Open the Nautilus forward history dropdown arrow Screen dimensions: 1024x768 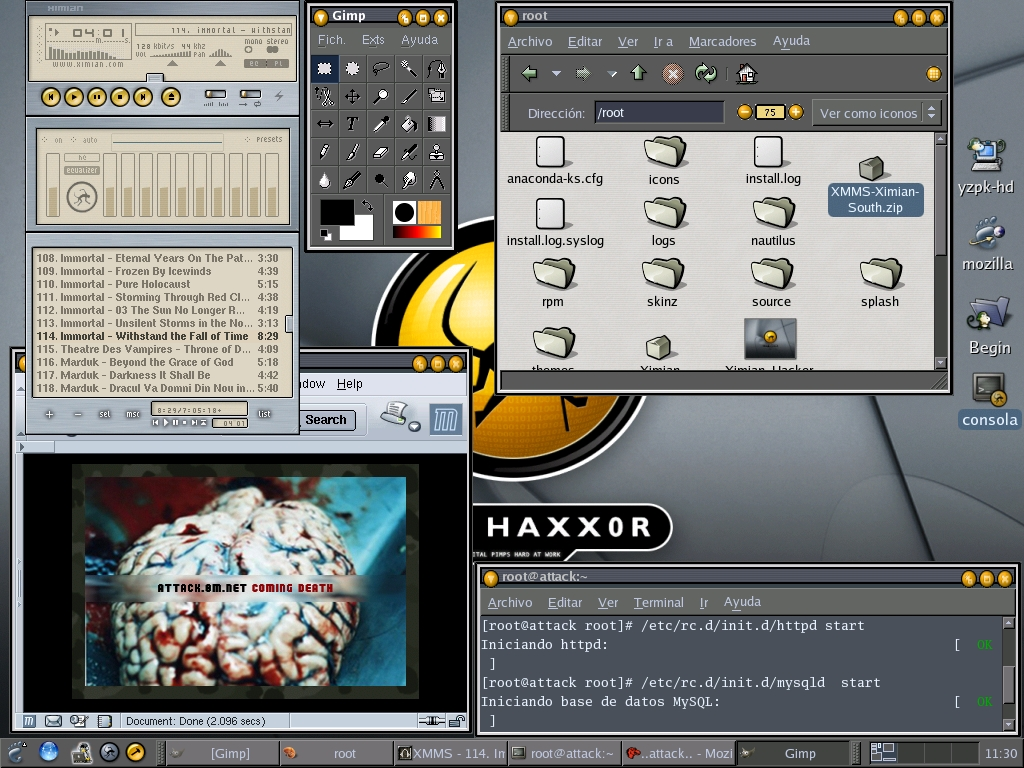pos(611,74)
